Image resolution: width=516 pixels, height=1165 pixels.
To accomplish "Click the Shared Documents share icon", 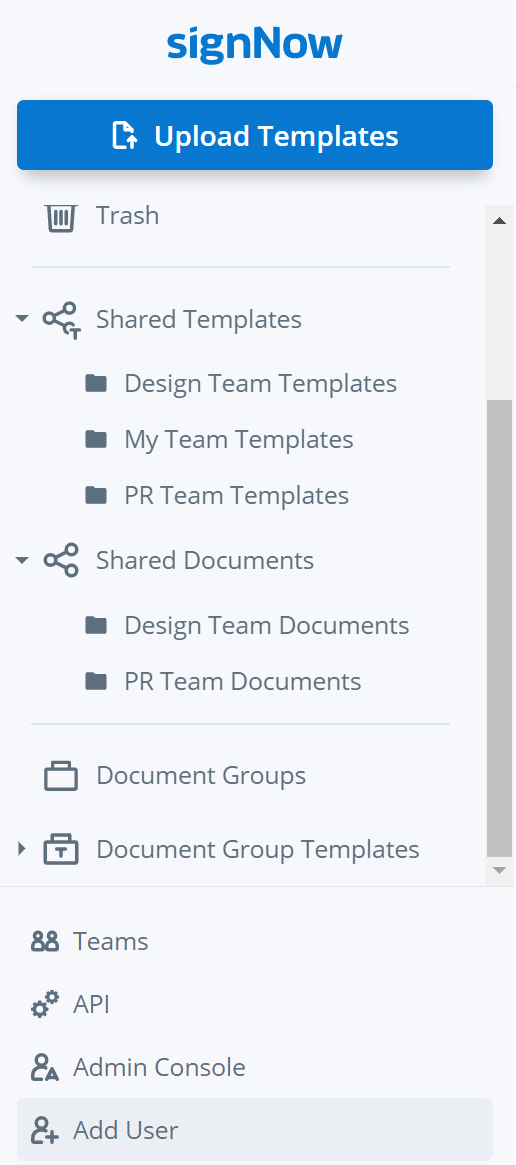I will tap(61, 560).
